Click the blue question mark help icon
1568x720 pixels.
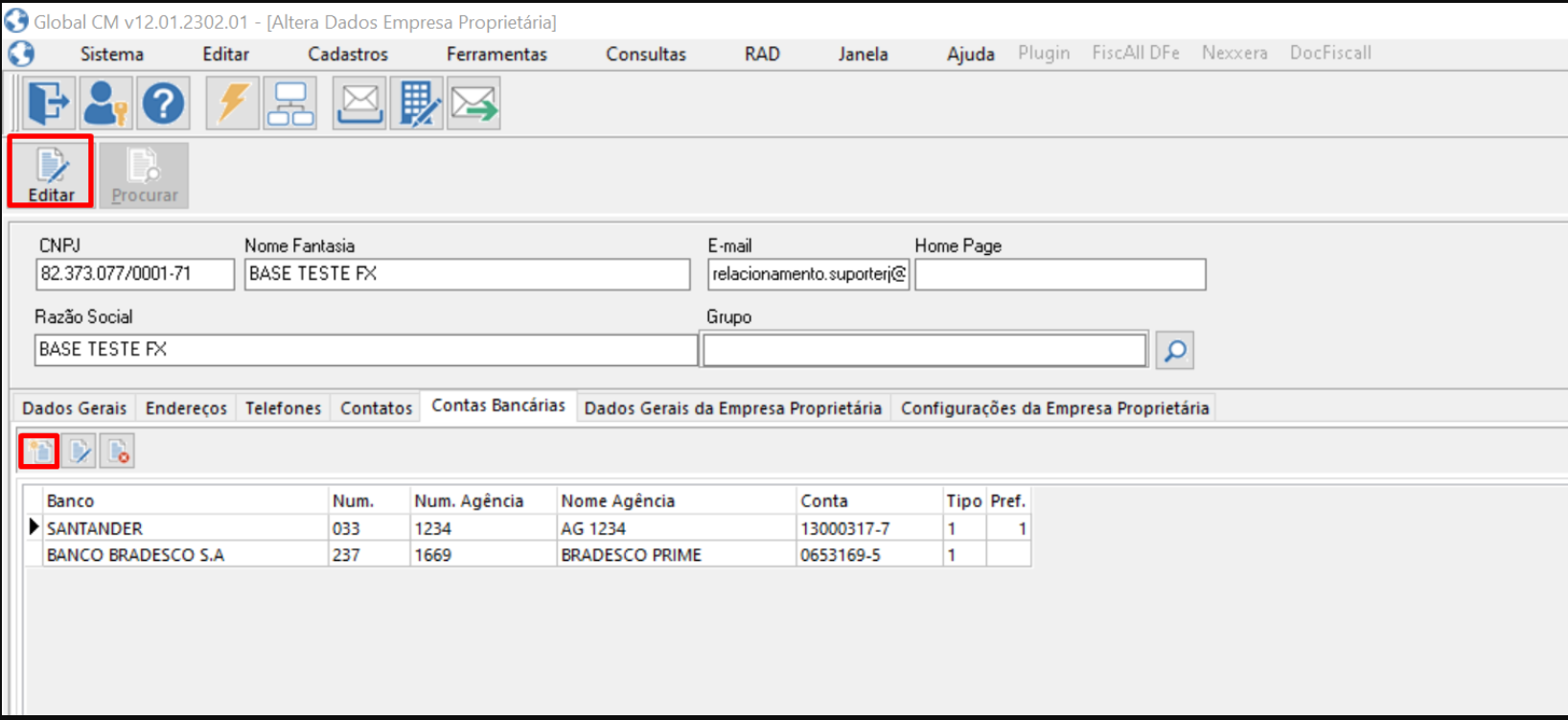tap(164, 103)
